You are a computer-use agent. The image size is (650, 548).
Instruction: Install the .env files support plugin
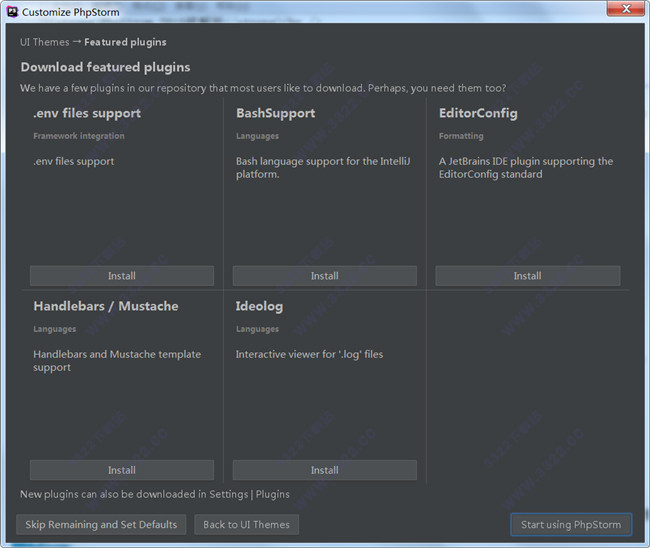point(121,276)
